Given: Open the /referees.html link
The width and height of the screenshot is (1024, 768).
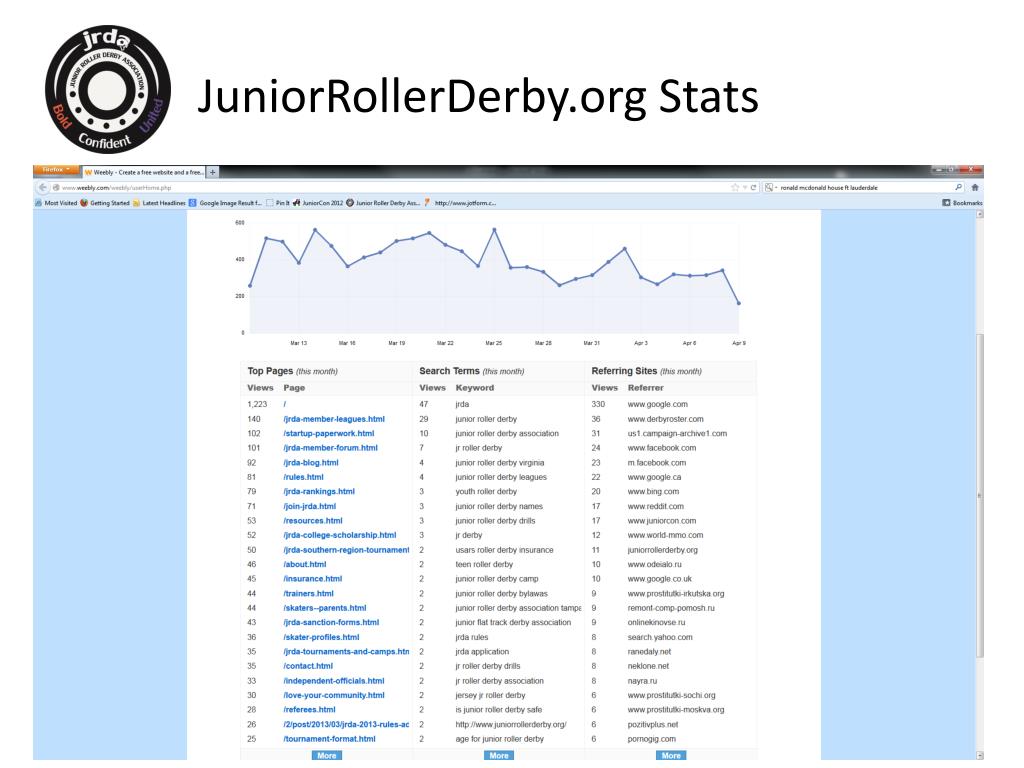Looking at the screenshot, I should click(309, 710).
